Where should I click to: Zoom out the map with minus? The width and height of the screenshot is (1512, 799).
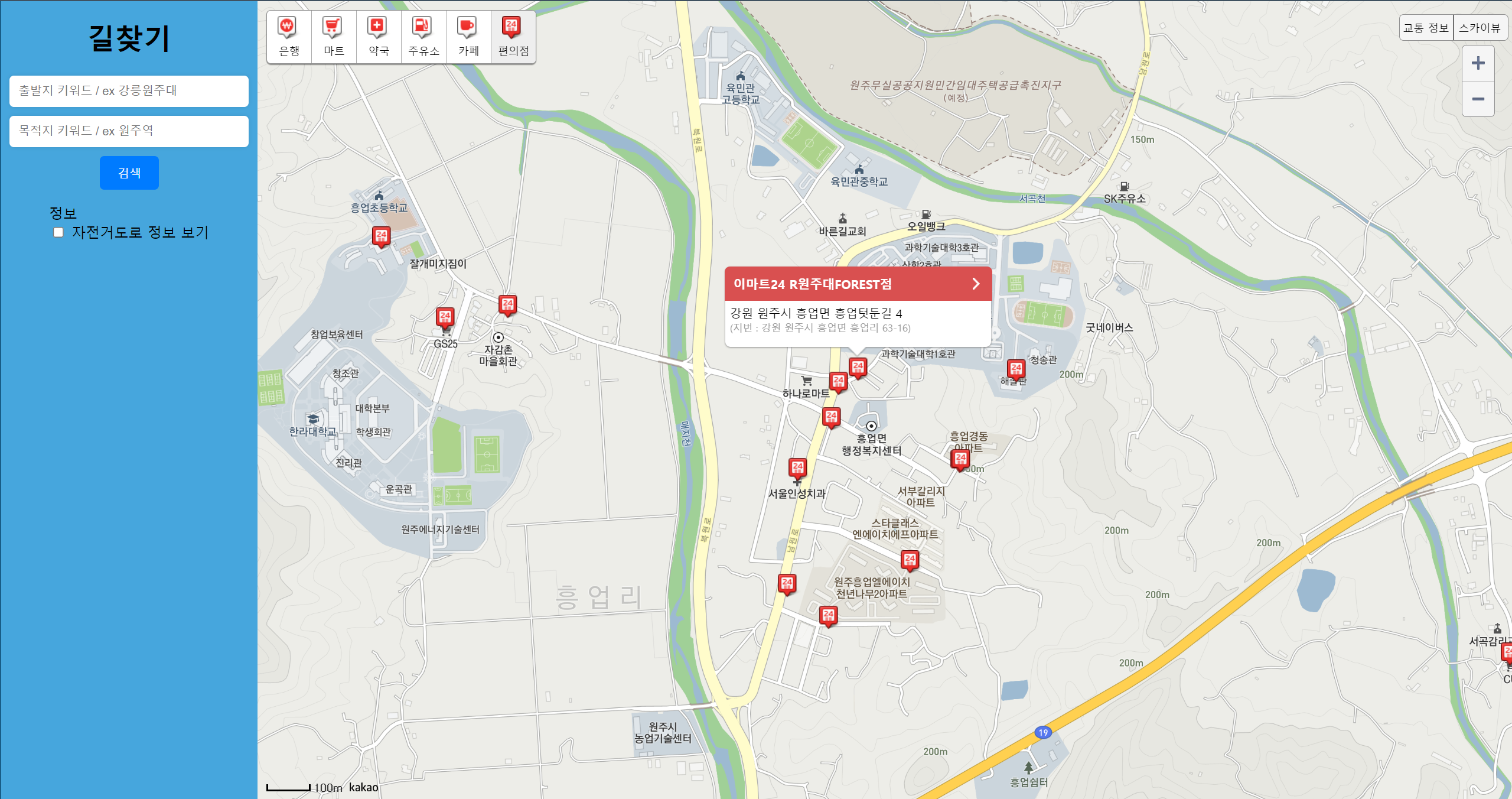point(1478,99)
